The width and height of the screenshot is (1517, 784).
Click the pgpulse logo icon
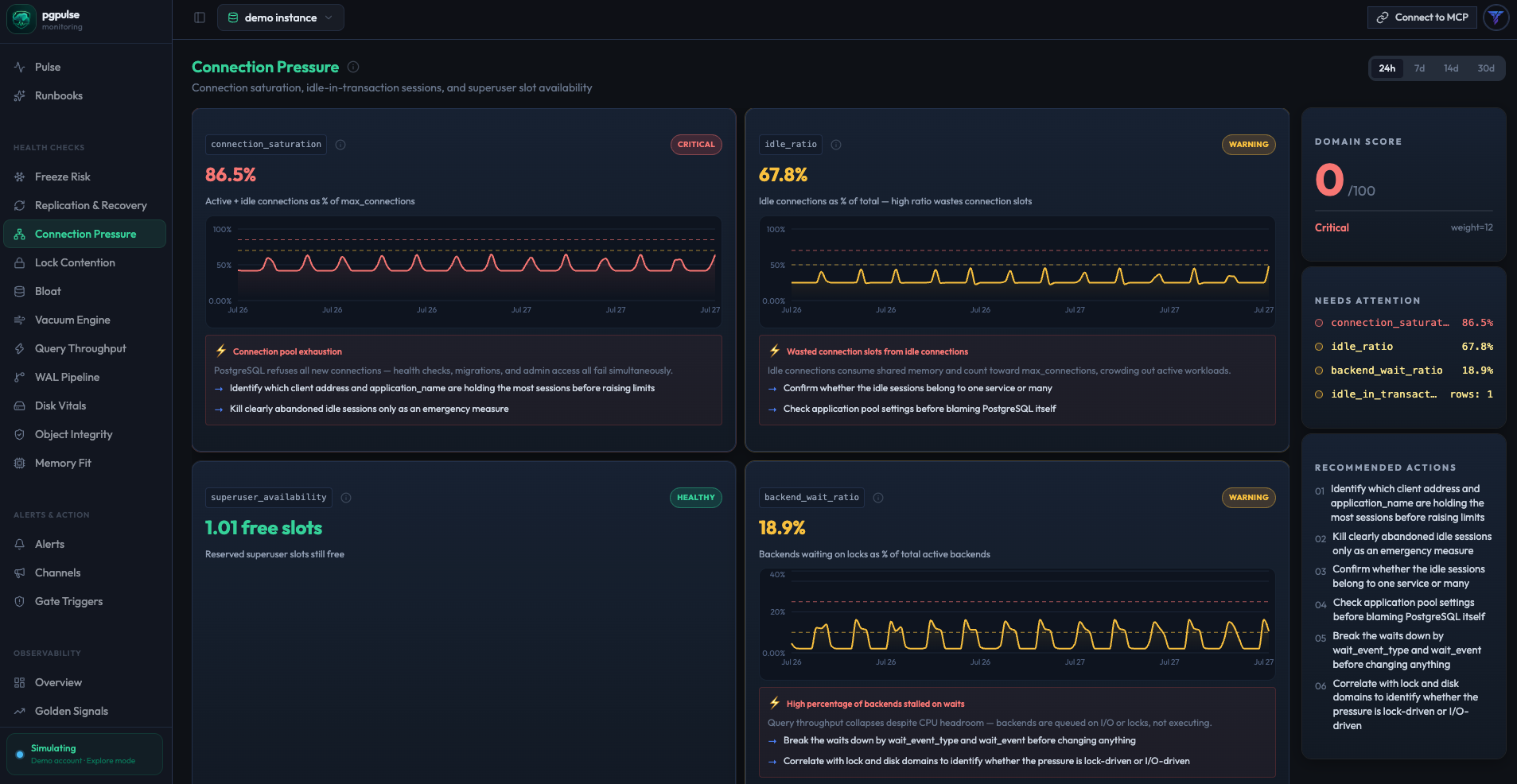click(21, 19)
